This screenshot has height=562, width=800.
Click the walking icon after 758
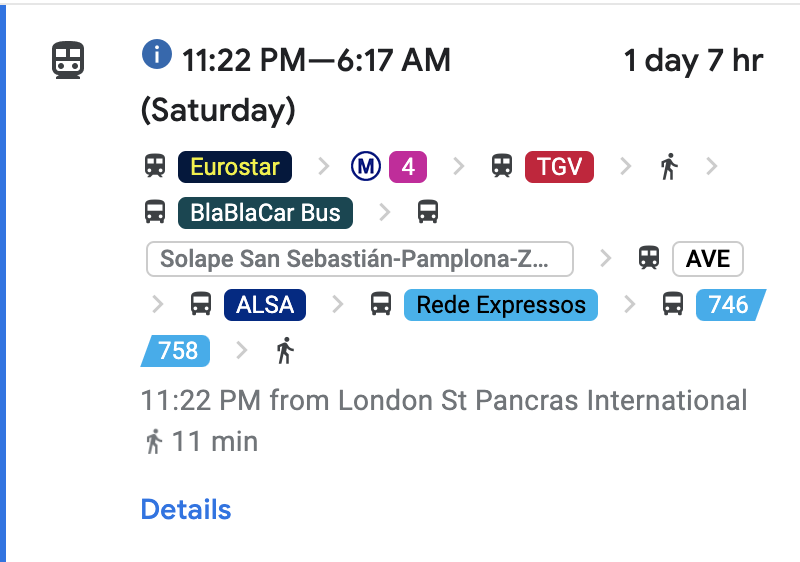(285, 350)
